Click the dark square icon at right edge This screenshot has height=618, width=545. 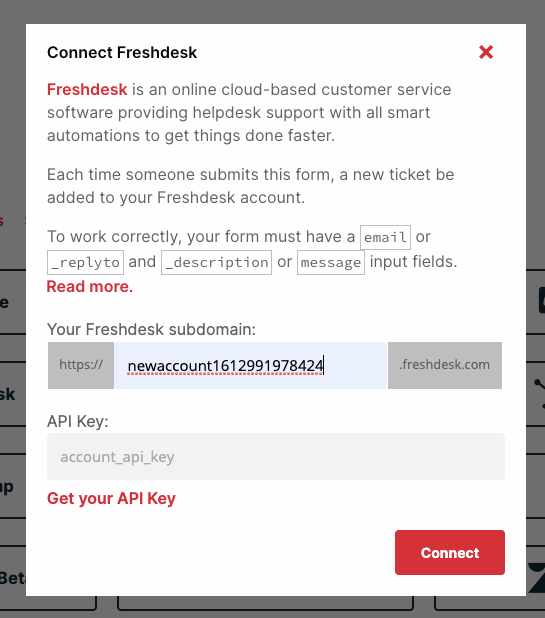(542, 300)
